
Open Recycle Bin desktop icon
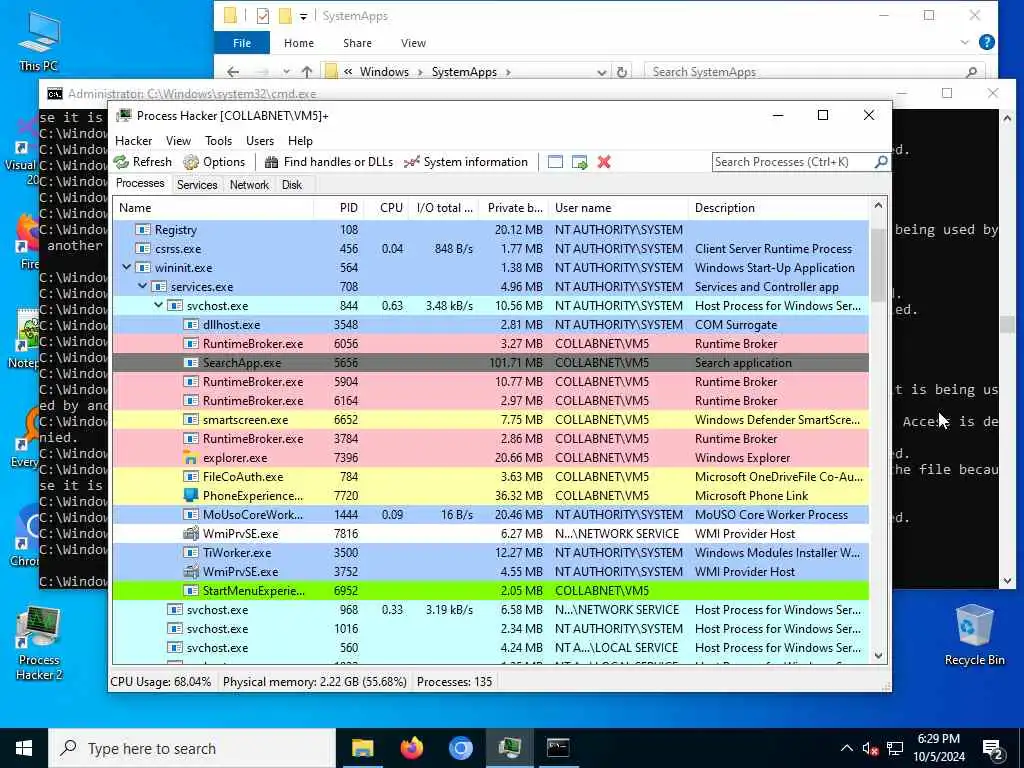[x=974, y=635]
